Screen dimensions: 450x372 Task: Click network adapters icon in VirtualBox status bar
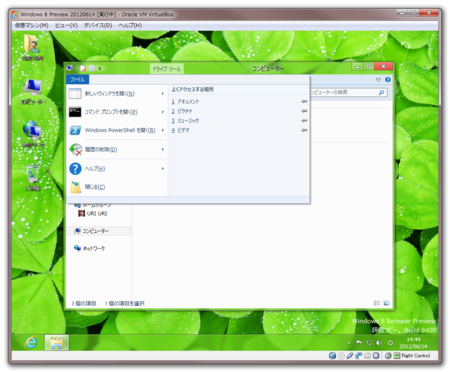point(358,356)
